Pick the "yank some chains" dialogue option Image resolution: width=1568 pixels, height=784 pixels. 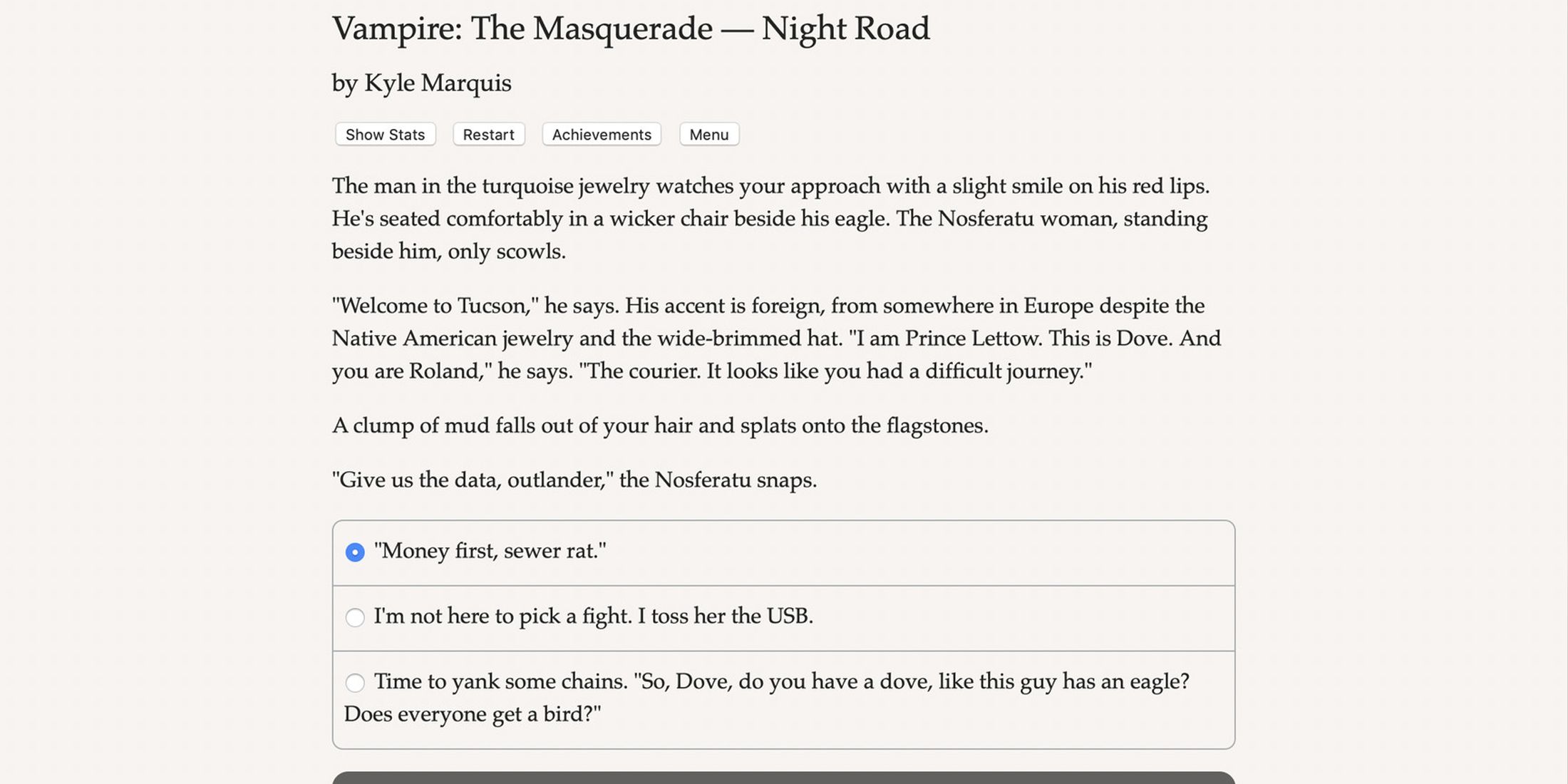(x=712, y=682)
